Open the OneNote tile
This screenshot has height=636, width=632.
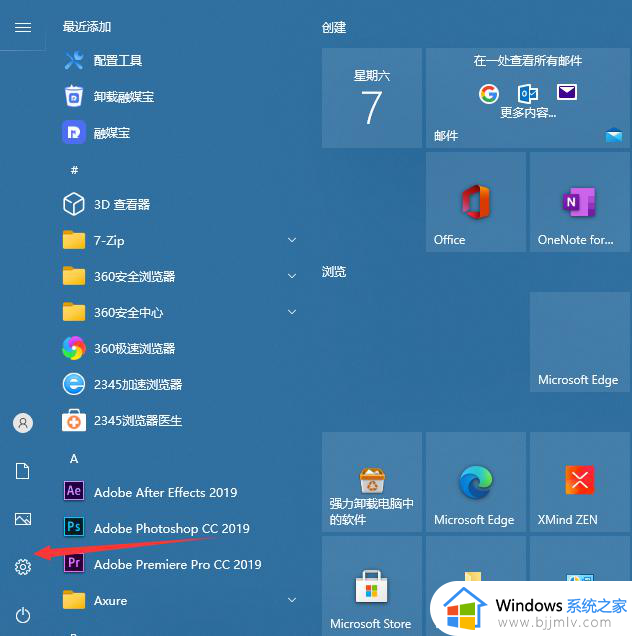click(x=580, y=202)
